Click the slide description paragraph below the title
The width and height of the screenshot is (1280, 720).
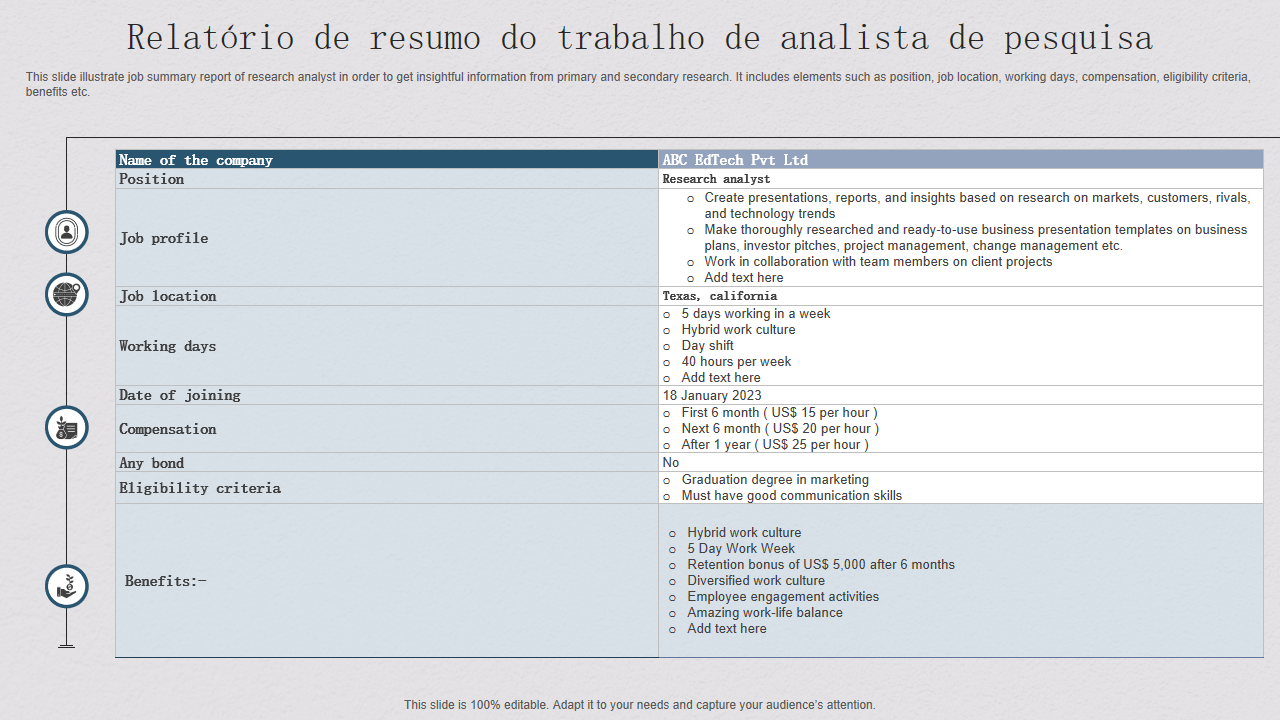coord(638,84)
